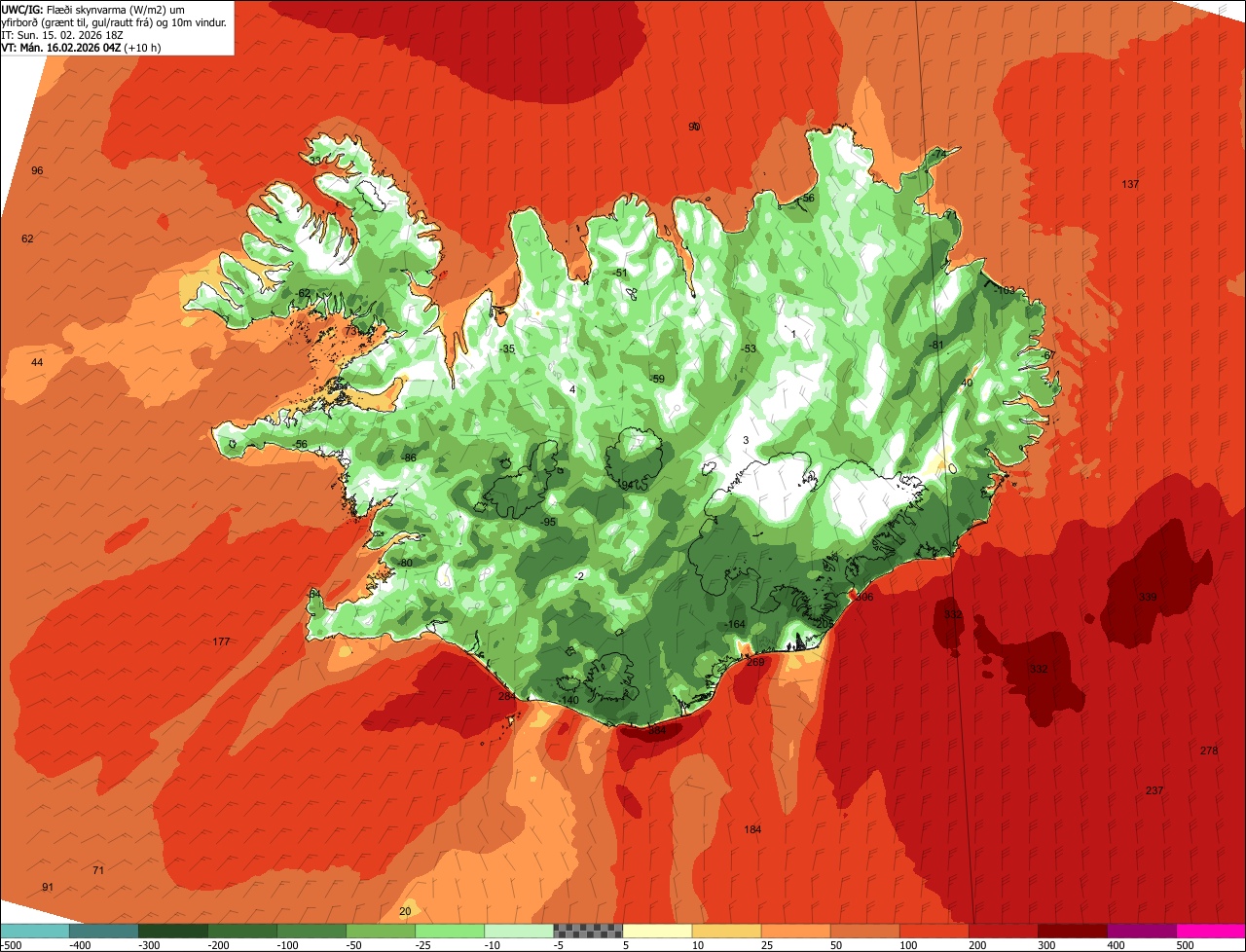Click the ocean value 339 in the dark maroon patch

pyautogui.click(x=1148, y=597)
